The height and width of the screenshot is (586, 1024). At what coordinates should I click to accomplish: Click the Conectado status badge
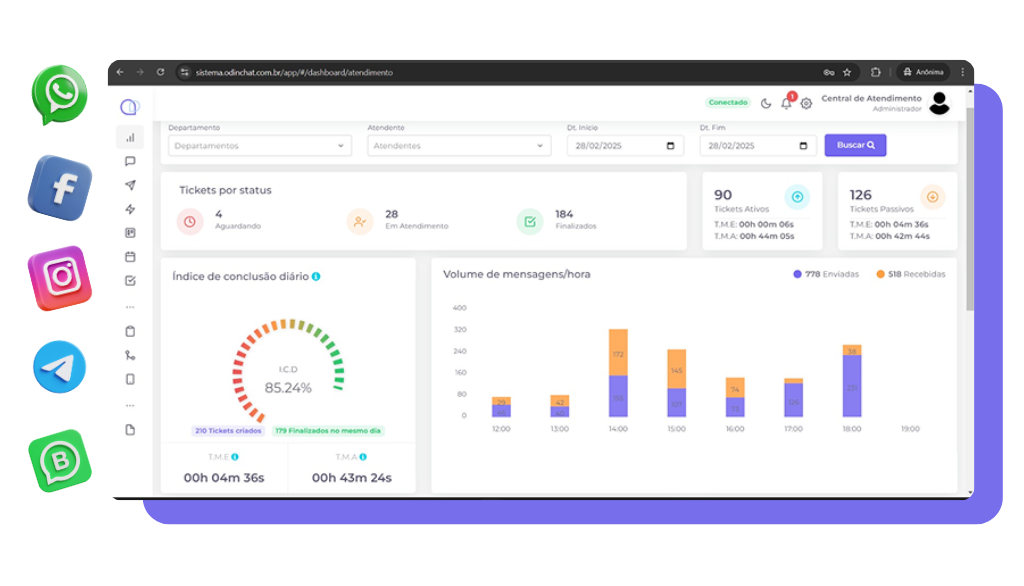click(728, 103)
